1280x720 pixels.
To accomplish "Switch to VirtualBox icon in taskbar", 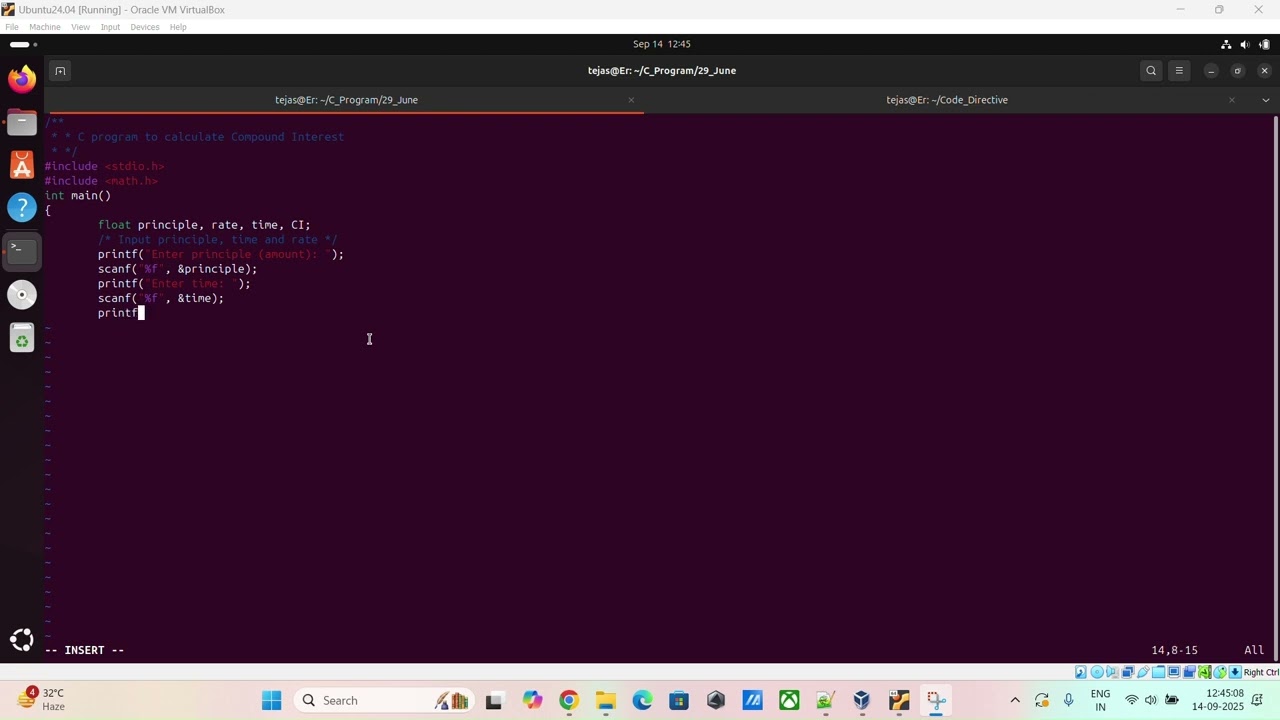I will (862, 700).
